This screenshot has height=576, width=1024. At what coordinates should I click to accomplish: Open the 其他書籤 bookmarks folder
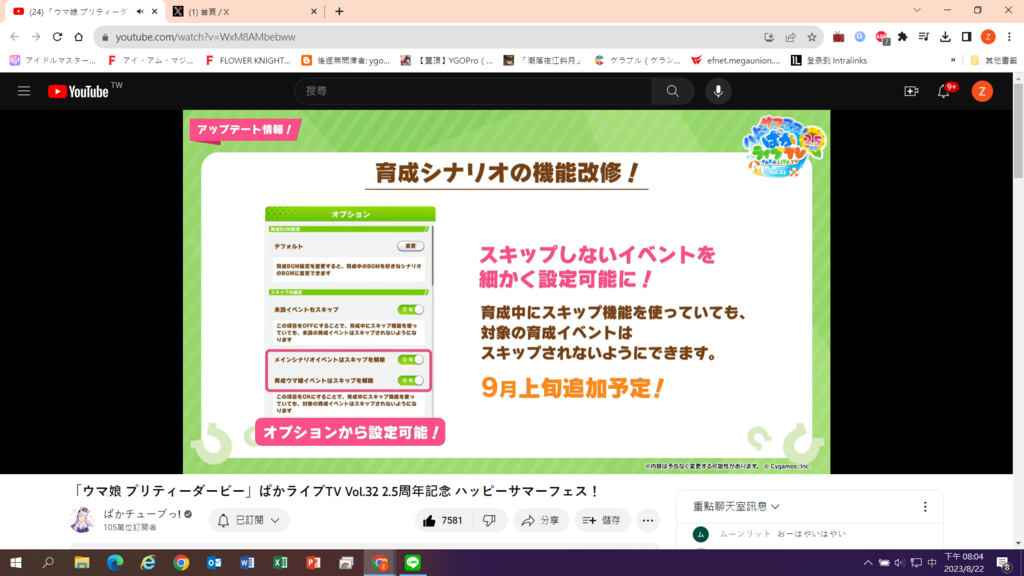point(993,61)
